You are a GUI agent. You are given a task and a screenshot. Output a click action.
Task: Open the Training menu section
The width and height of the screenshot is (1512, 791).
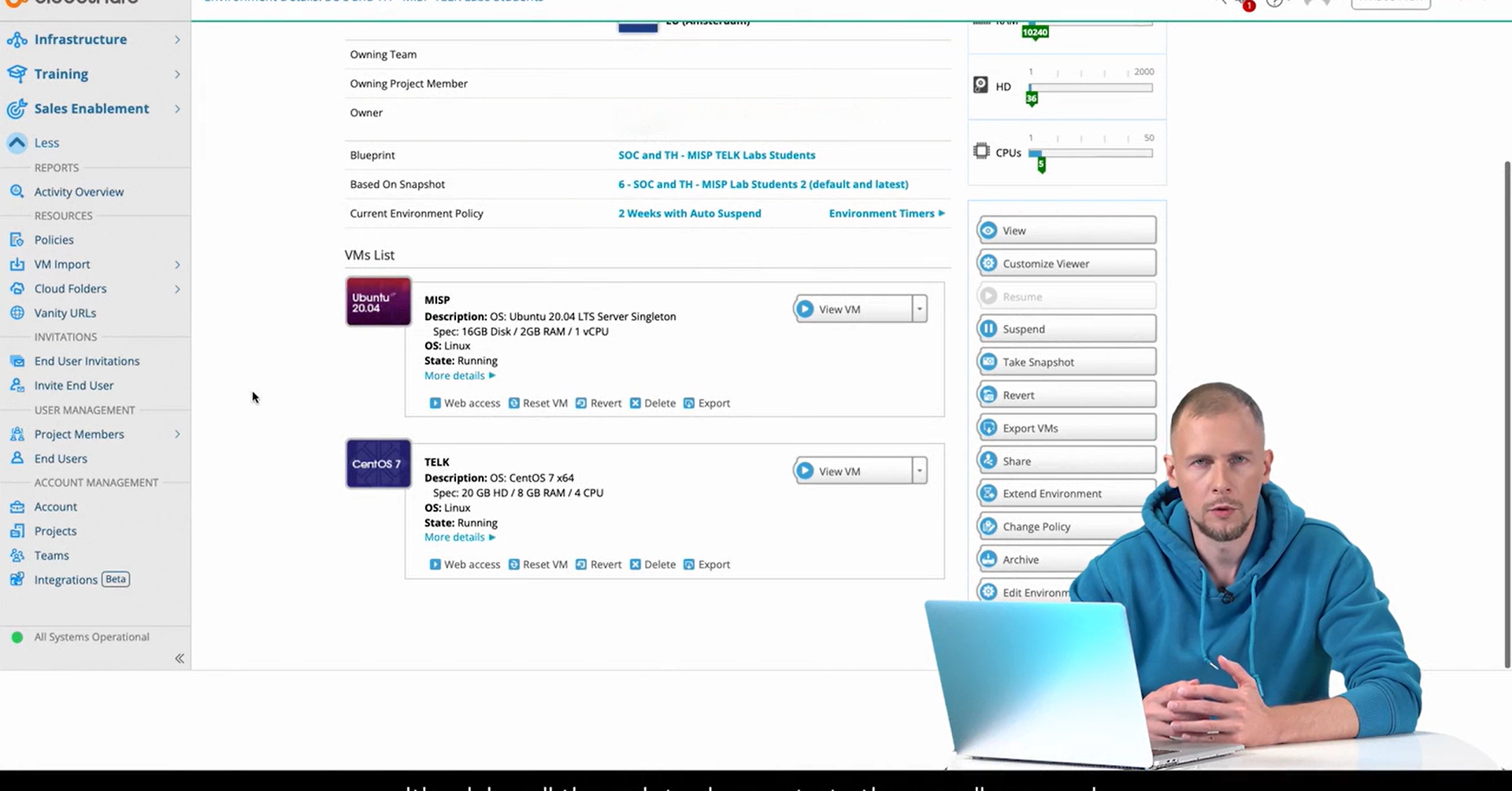[x=61, y=74]
